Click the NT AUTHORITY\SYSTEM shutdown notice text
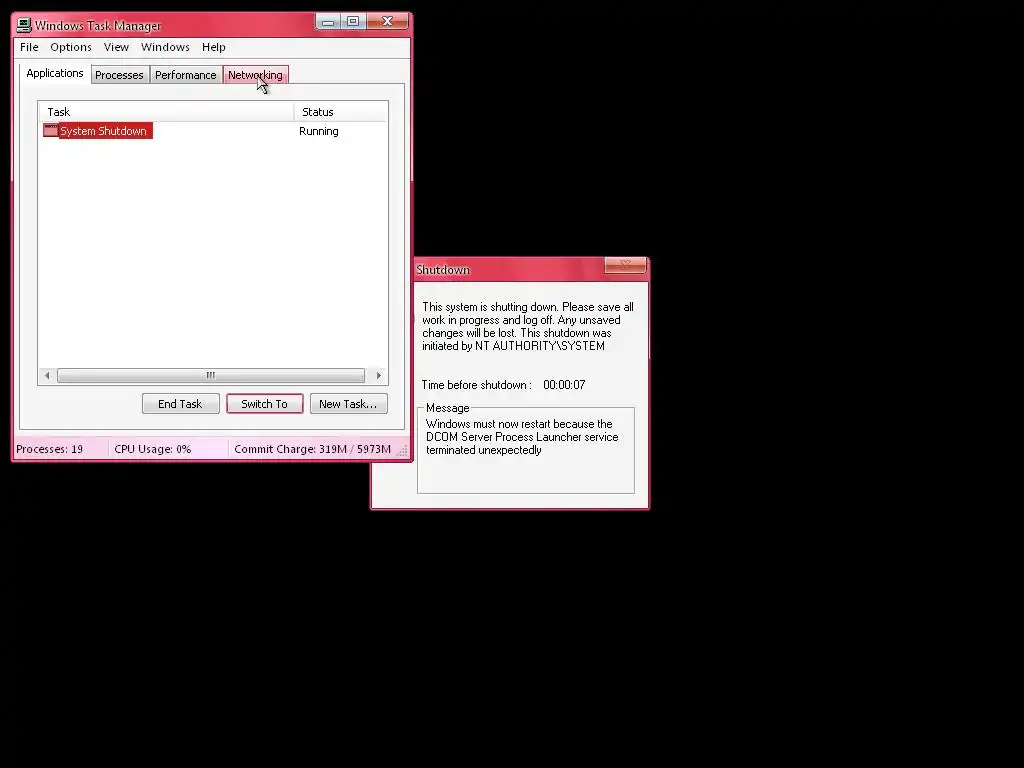 coord(528,327)
